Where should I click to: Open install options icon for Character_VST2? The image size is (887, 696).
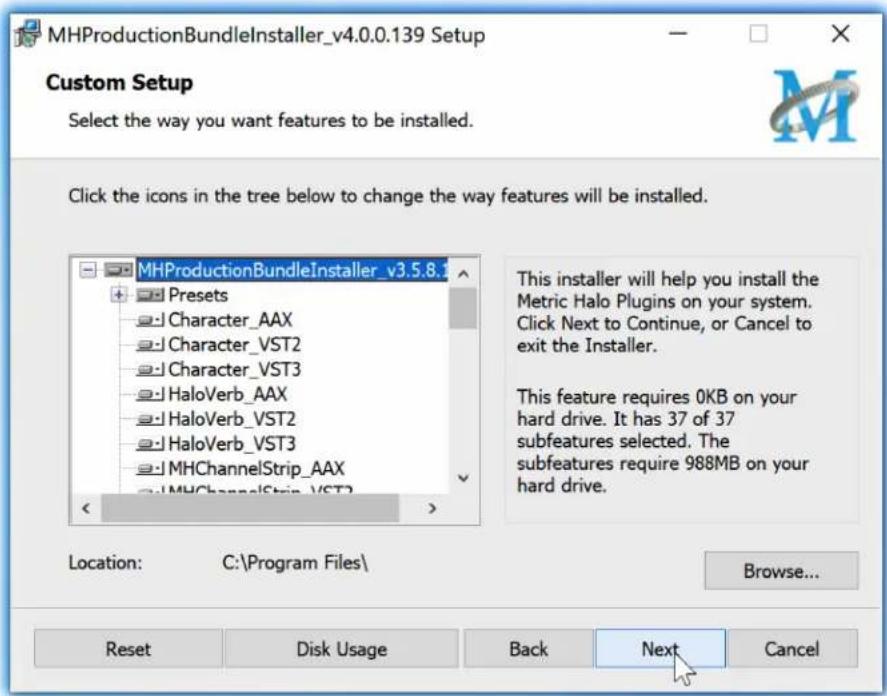150,345
